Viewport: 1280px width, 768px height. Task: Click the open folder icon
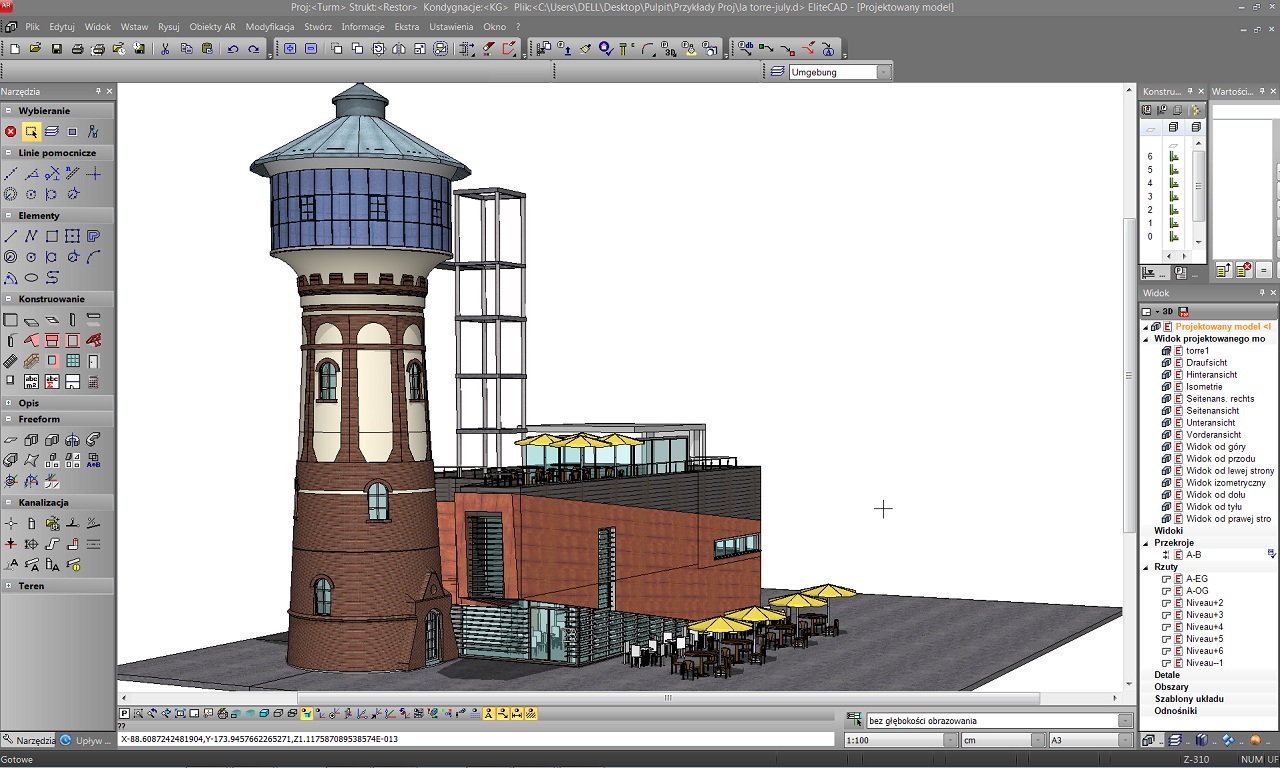point(35,48)
